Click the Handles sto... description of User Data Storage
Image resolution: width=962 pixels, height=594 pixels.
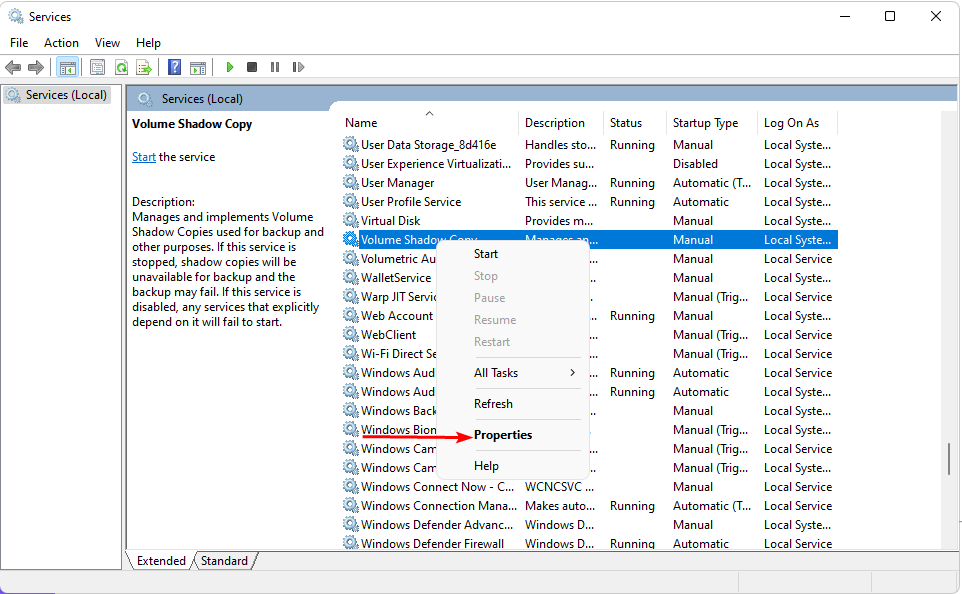[560, 145]
